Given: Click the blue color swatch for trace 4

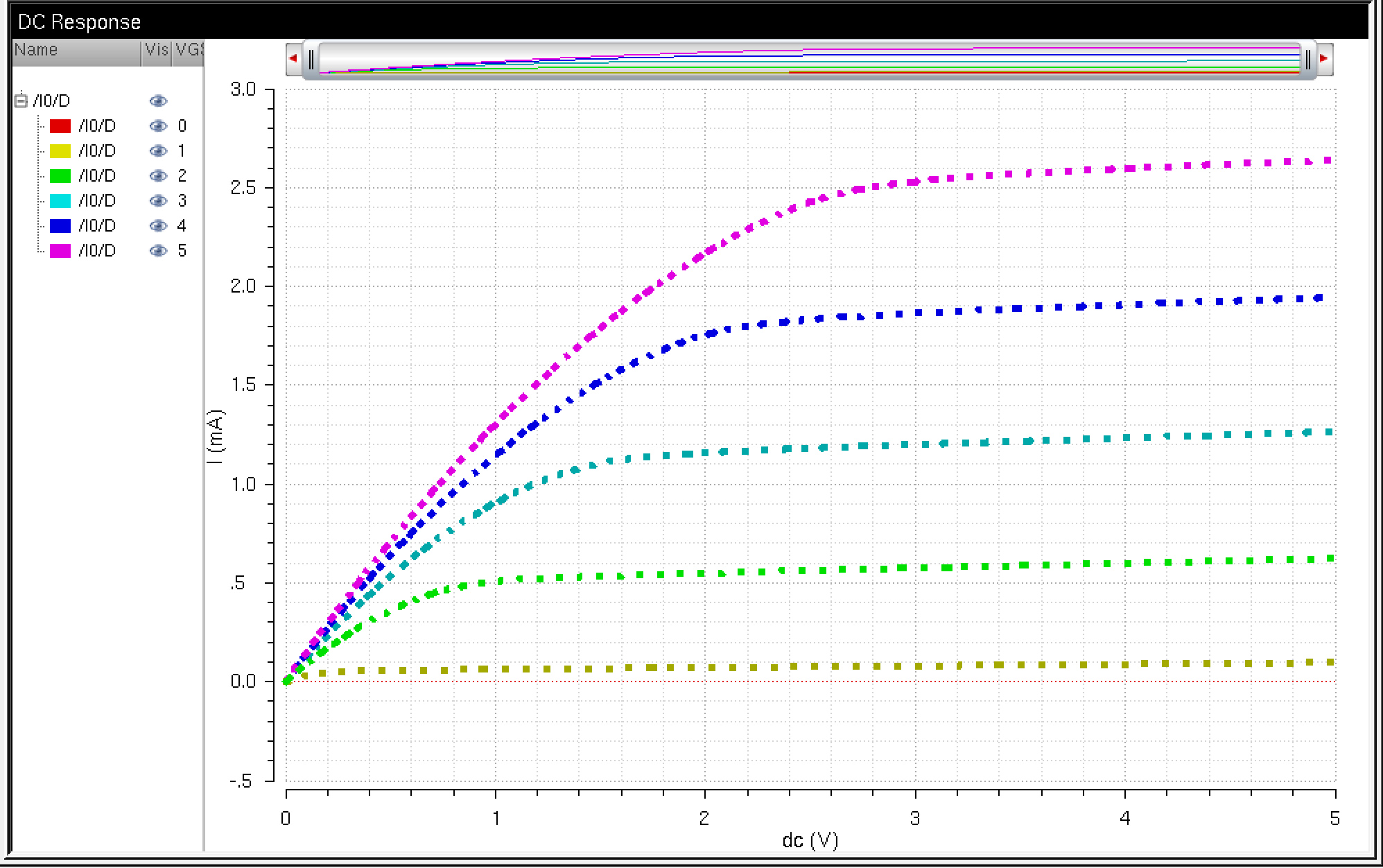Looking at the screenshot, I should (60, 226).
